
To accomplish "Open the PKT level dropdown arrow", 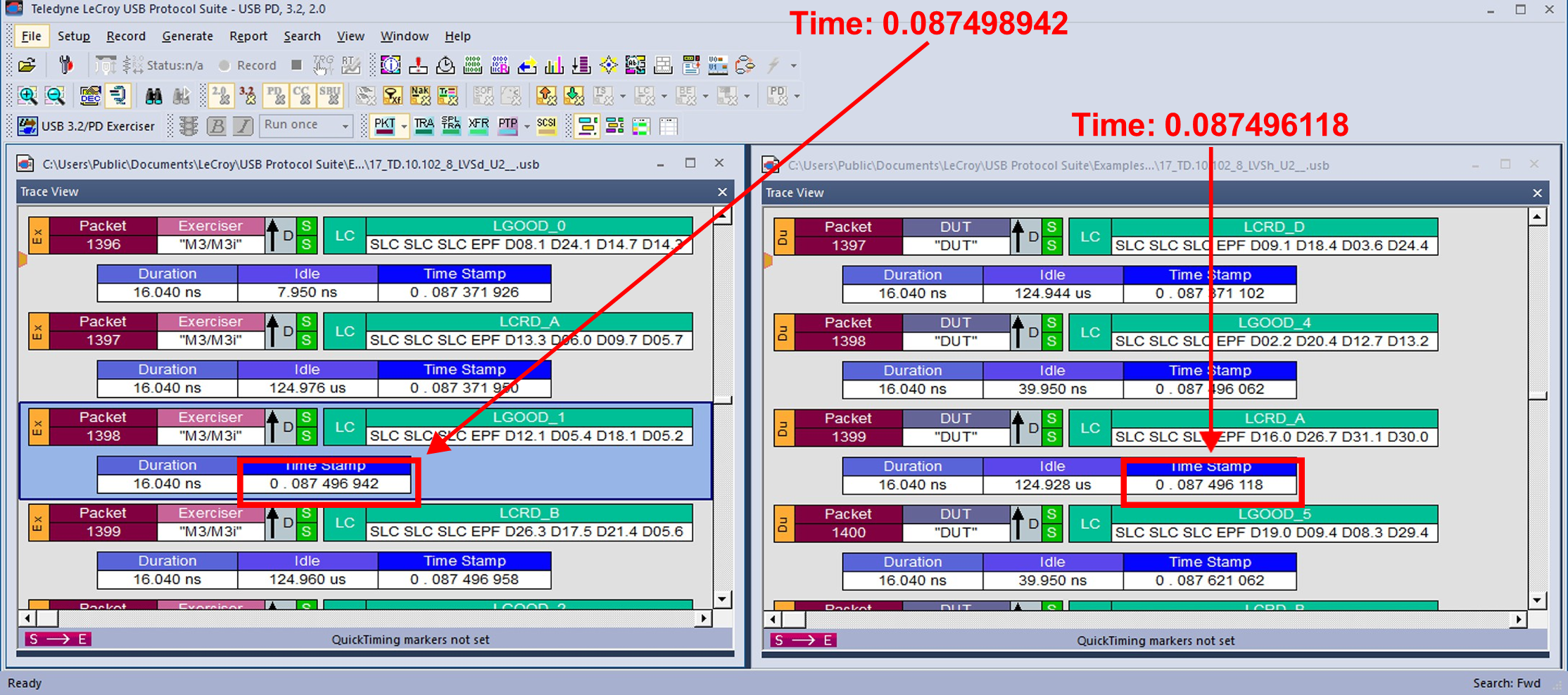I will click(404, 127).
